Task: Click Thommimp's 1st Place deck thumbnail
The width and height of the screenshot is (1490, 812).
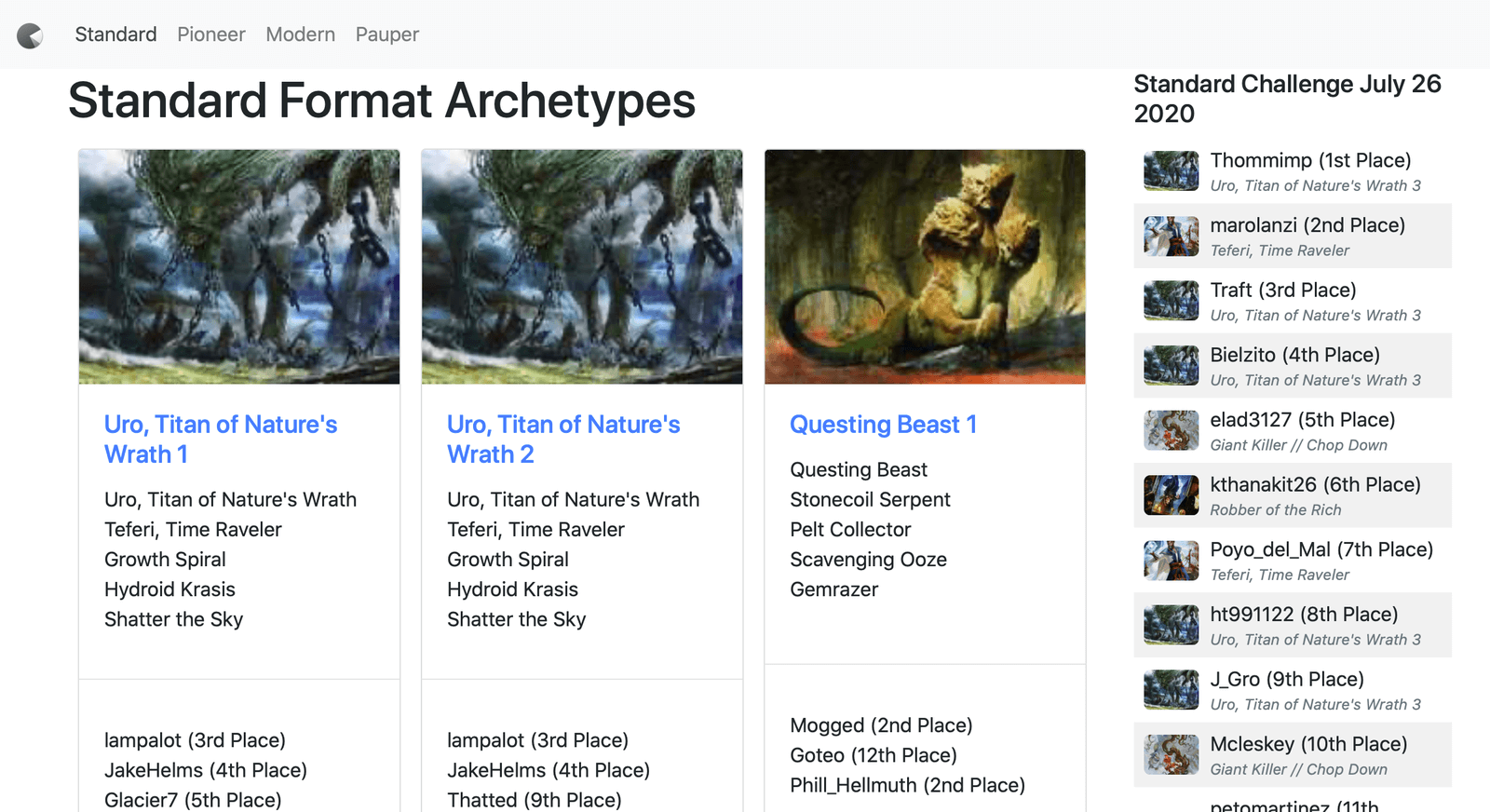Action: click(1171, 171)
